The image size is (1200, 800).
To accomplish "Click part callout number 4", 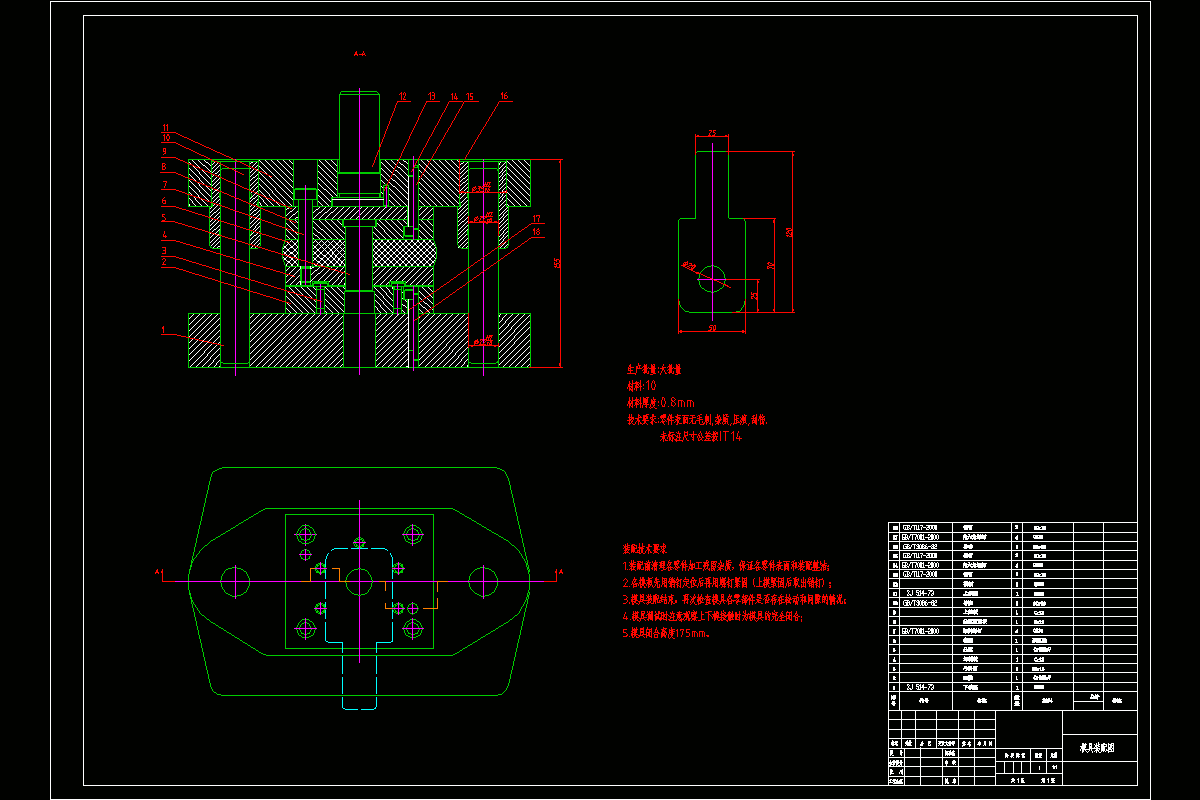I will [165, 235].
